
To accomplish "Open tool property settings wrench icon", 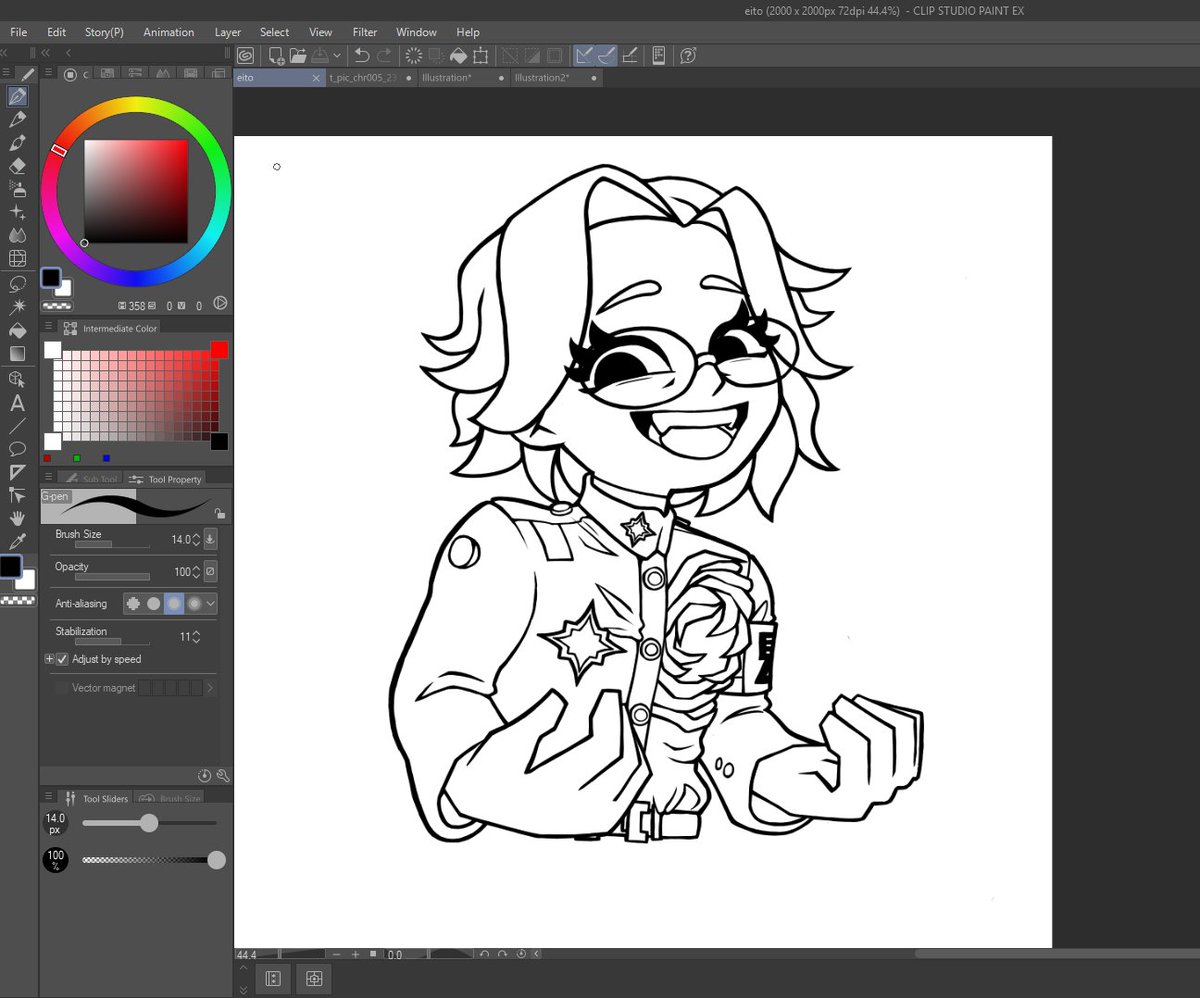I will pyautogui.click(x=222, y=775).
